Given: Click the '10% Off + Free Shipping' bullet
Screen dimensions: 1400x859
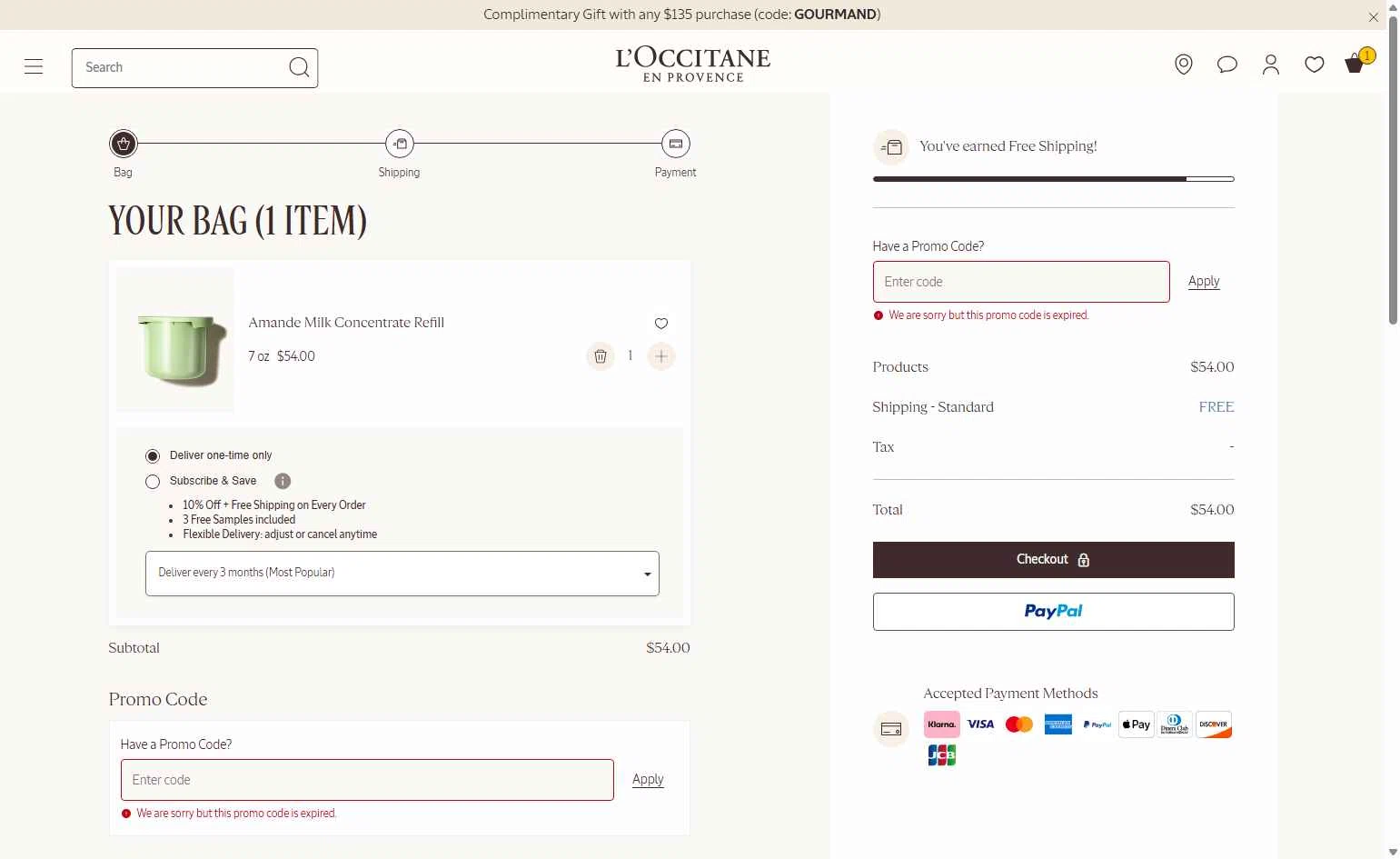Looking at the screenshot, I should pos(273,505).
